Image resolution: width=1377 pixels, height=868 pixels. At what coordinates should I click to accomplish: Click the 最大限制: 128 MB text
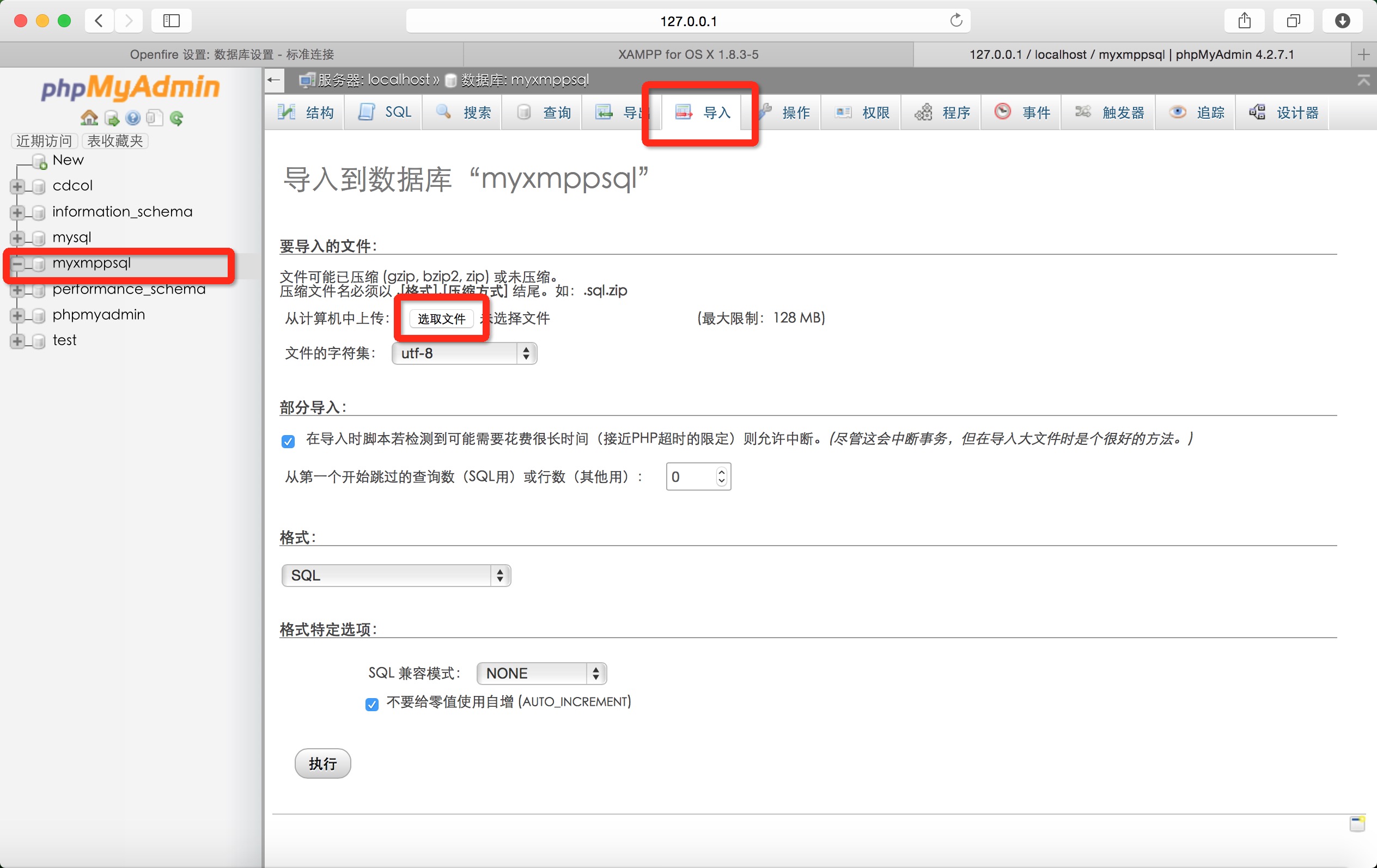pos(760,318)
